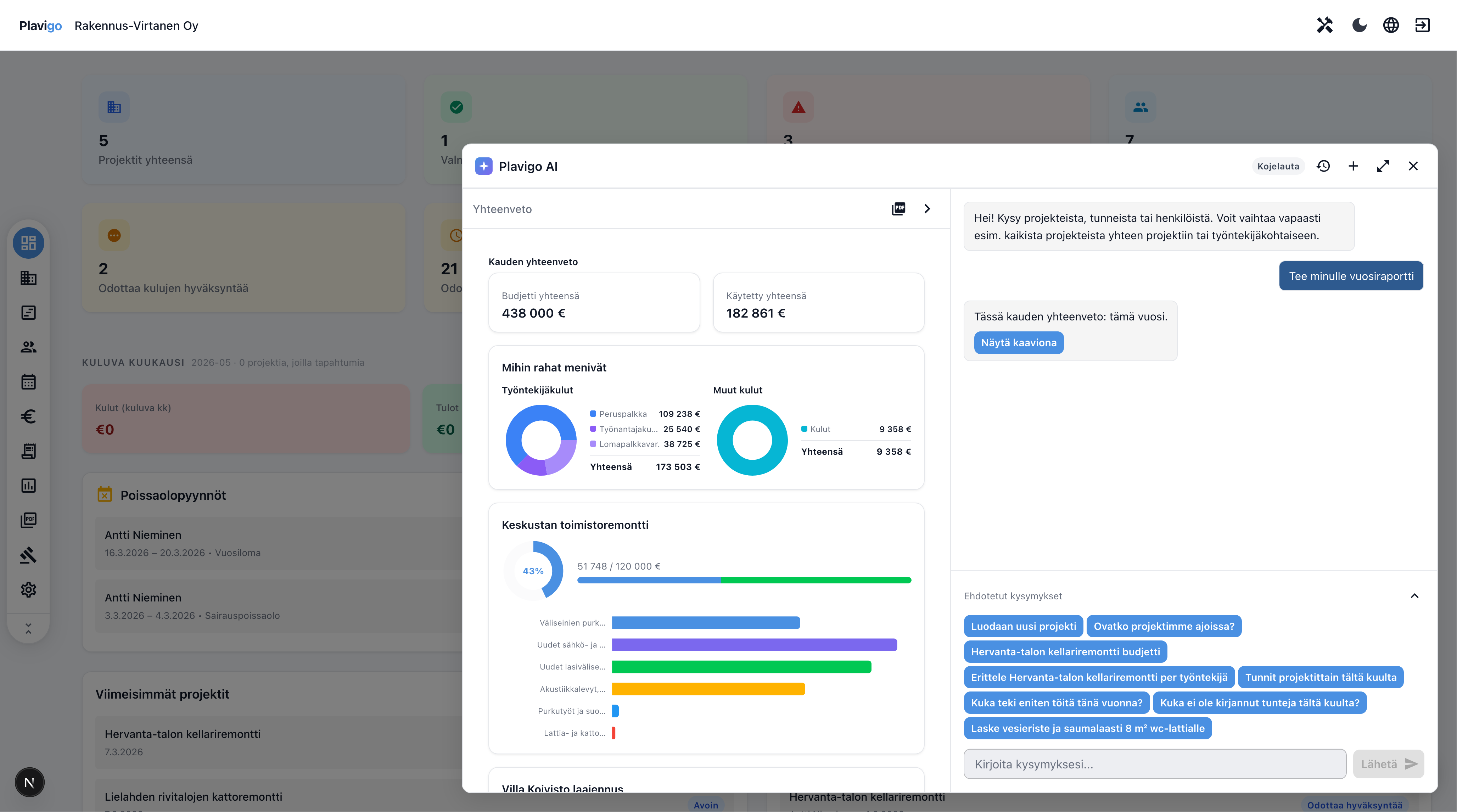This screenshot has height=812, width=1457.
Task: Click the Next.js N badge
Action: point(29,783)
